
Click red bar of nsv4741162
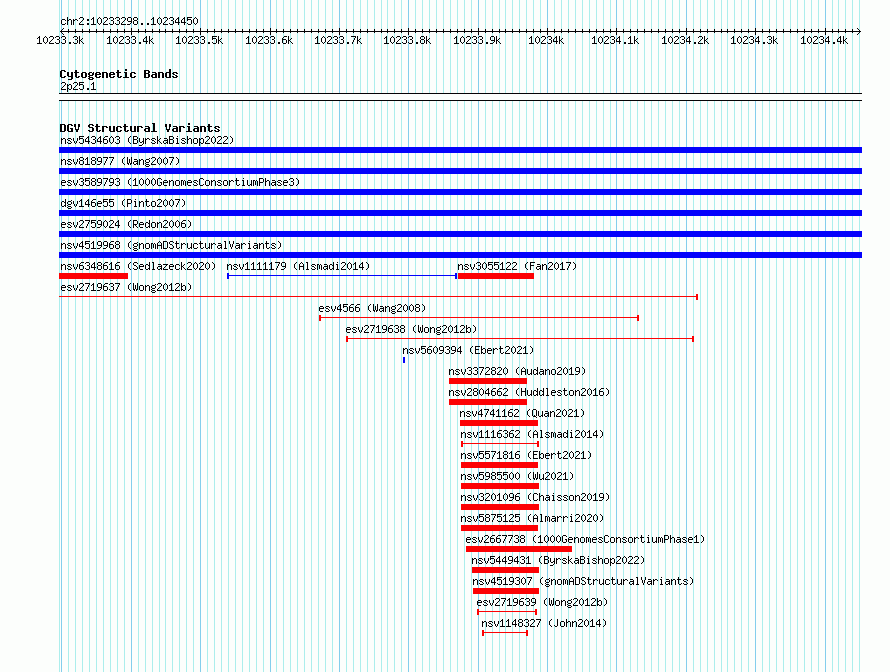click(x=499, y=423)
